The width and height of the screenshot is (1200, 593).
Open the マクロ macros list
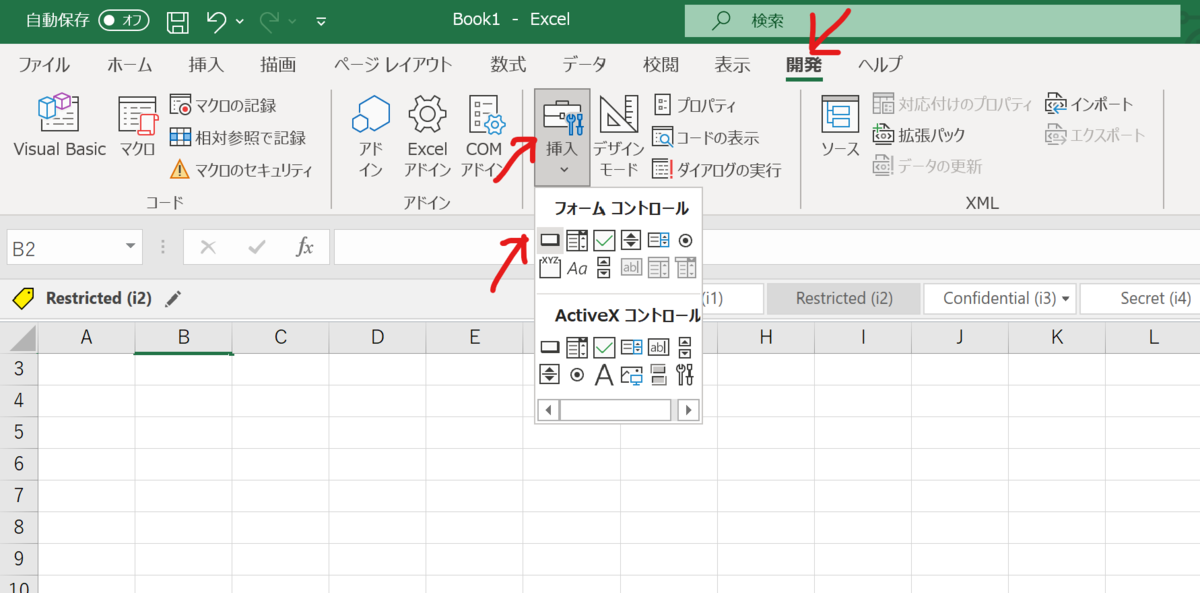pos(137,126)
